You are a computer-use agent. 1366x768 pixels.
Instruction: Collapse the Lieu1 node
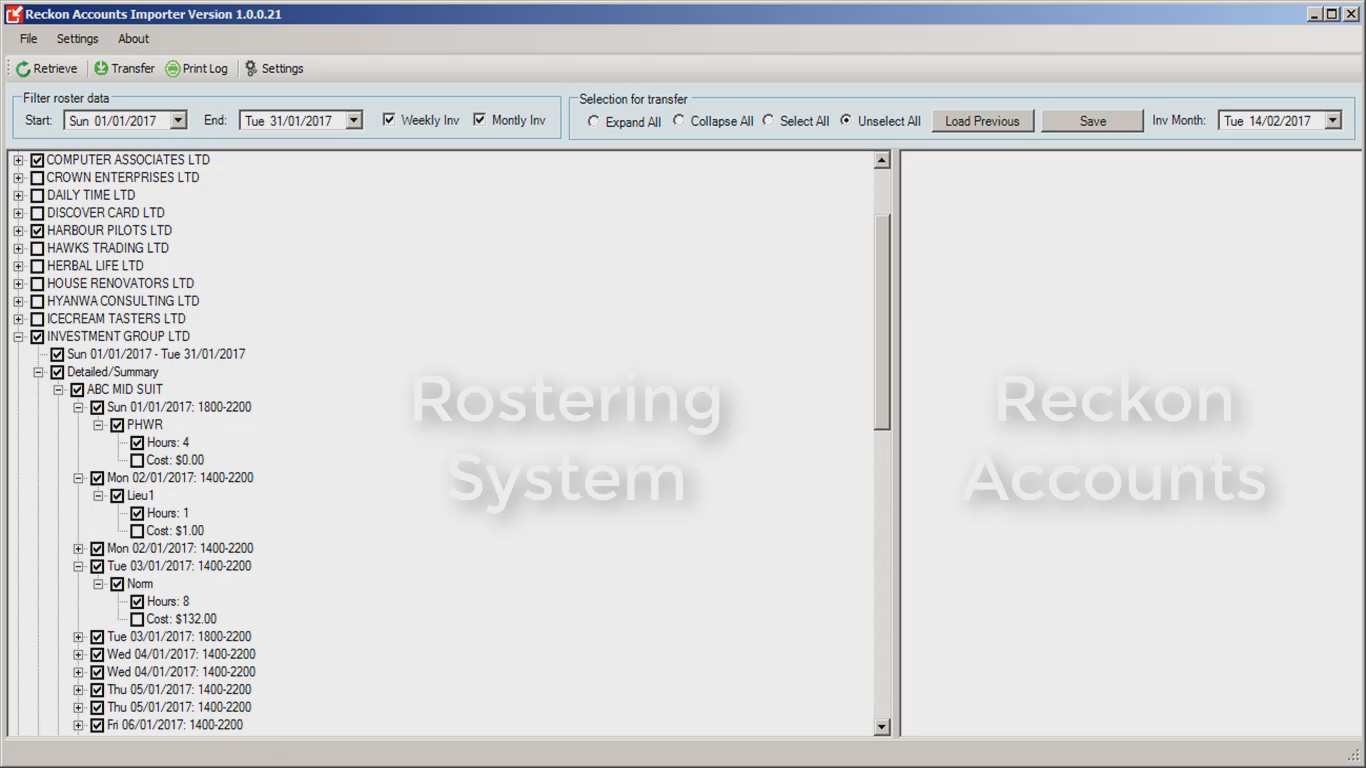pos(98,496)
